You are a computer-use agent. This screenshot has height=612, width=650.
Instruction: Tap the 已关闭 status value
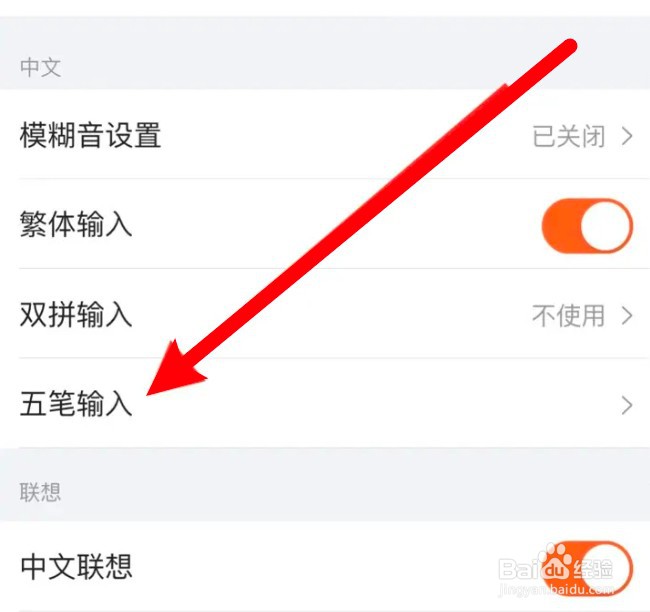coord(569,136)
